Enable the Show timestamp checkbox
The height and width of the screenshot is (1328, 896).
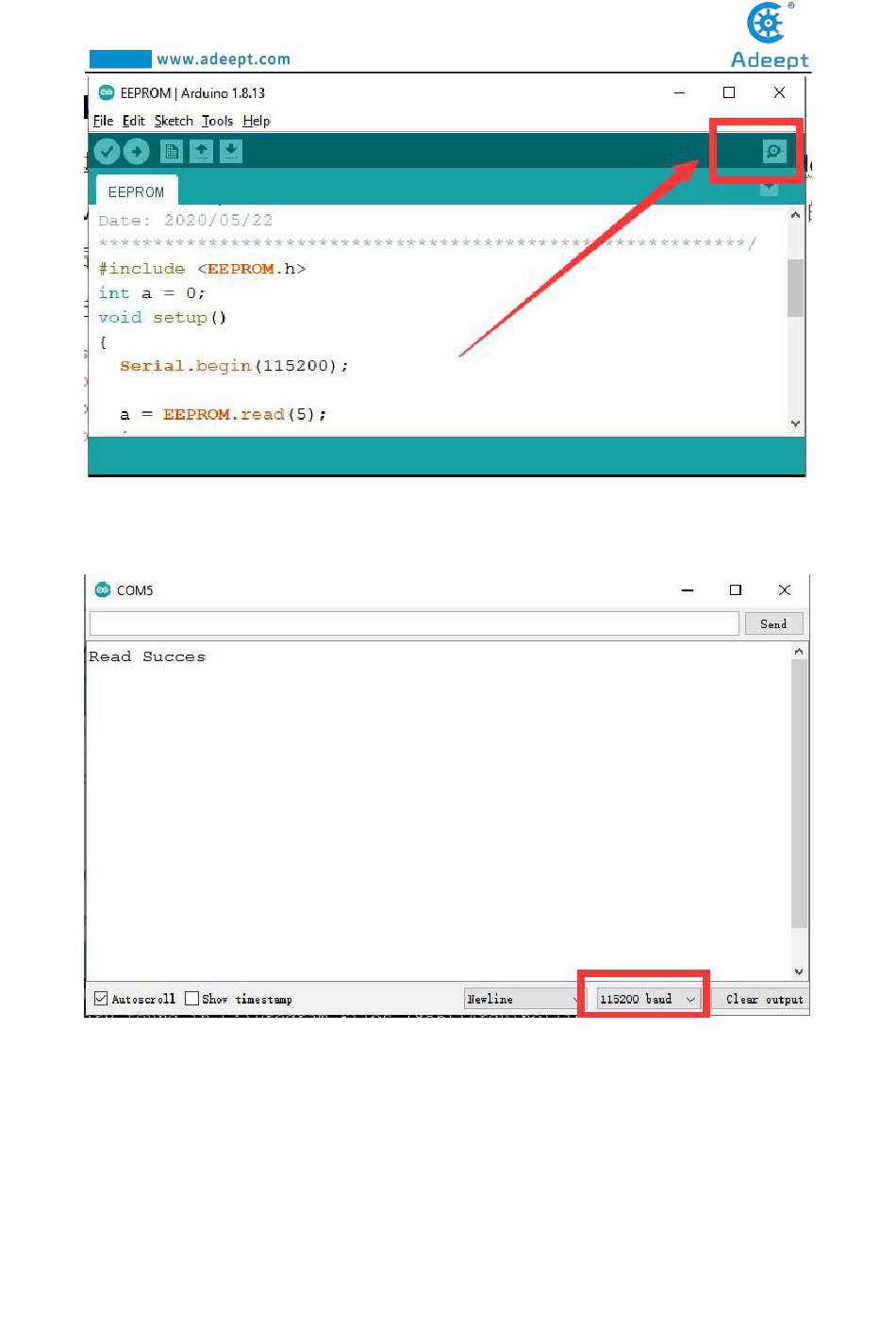coord(192,998)
